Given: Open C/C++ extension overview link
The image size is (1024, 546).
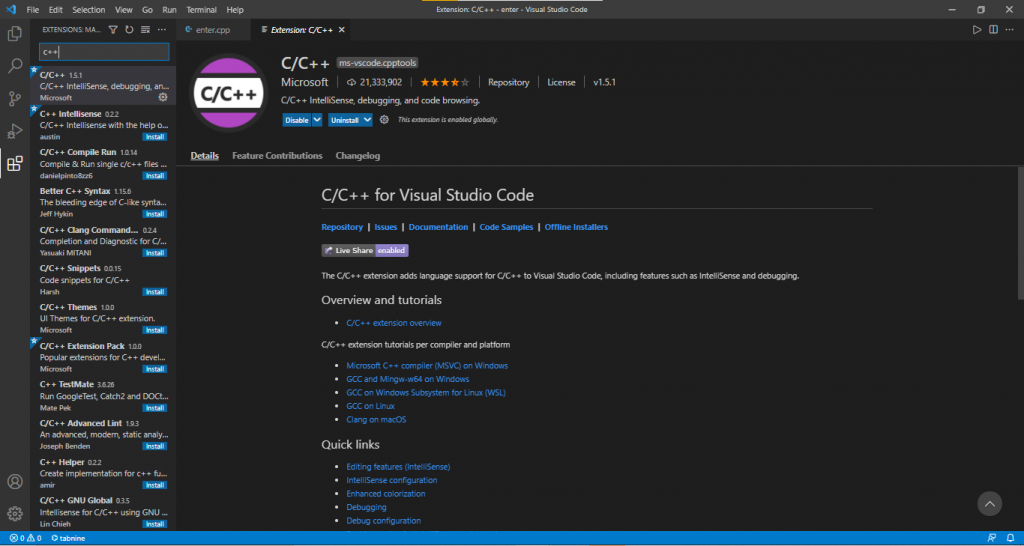Looking at the screenshot, I should (x=394, y=323).
